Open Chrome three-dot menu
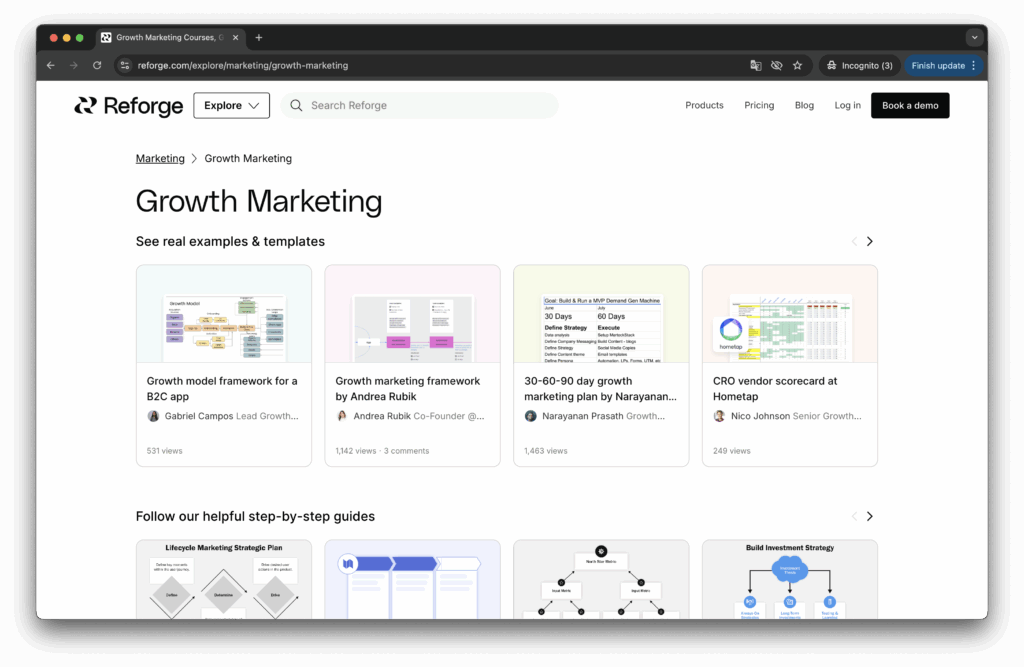This screenshot has height=667, width=1024. click(x=974, y=65)
